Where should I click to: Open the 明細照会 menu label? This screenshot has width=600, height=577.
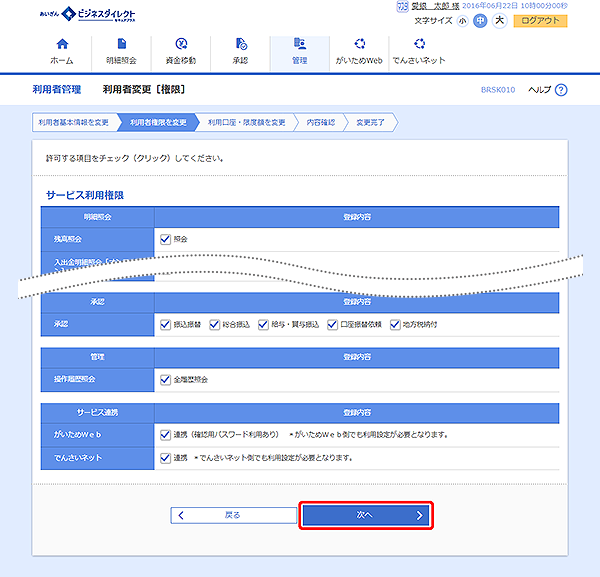(x=121, y=60)
